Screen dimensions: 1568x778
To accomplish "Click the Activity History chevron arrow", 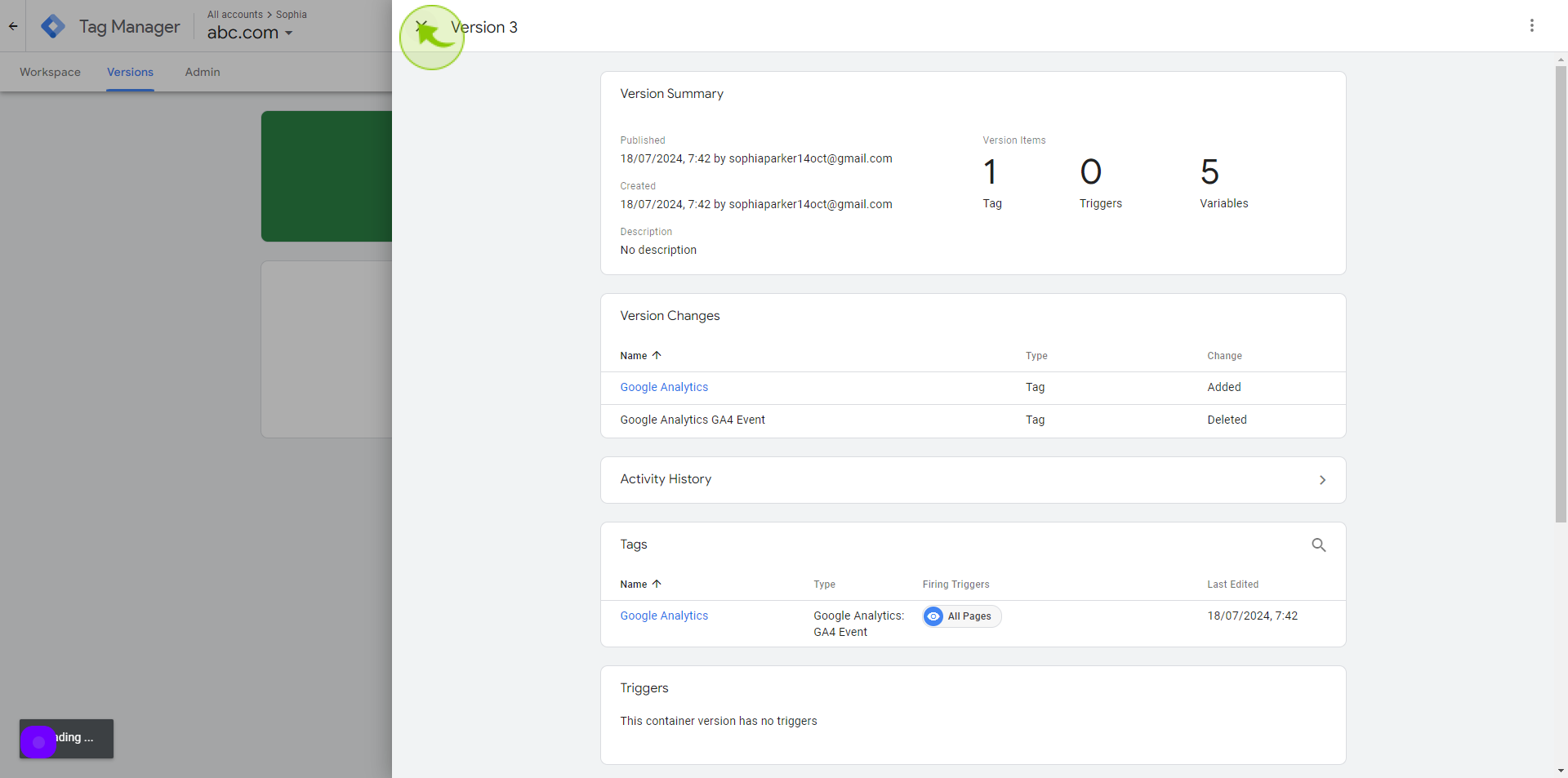I will [x=1322, y=480].
